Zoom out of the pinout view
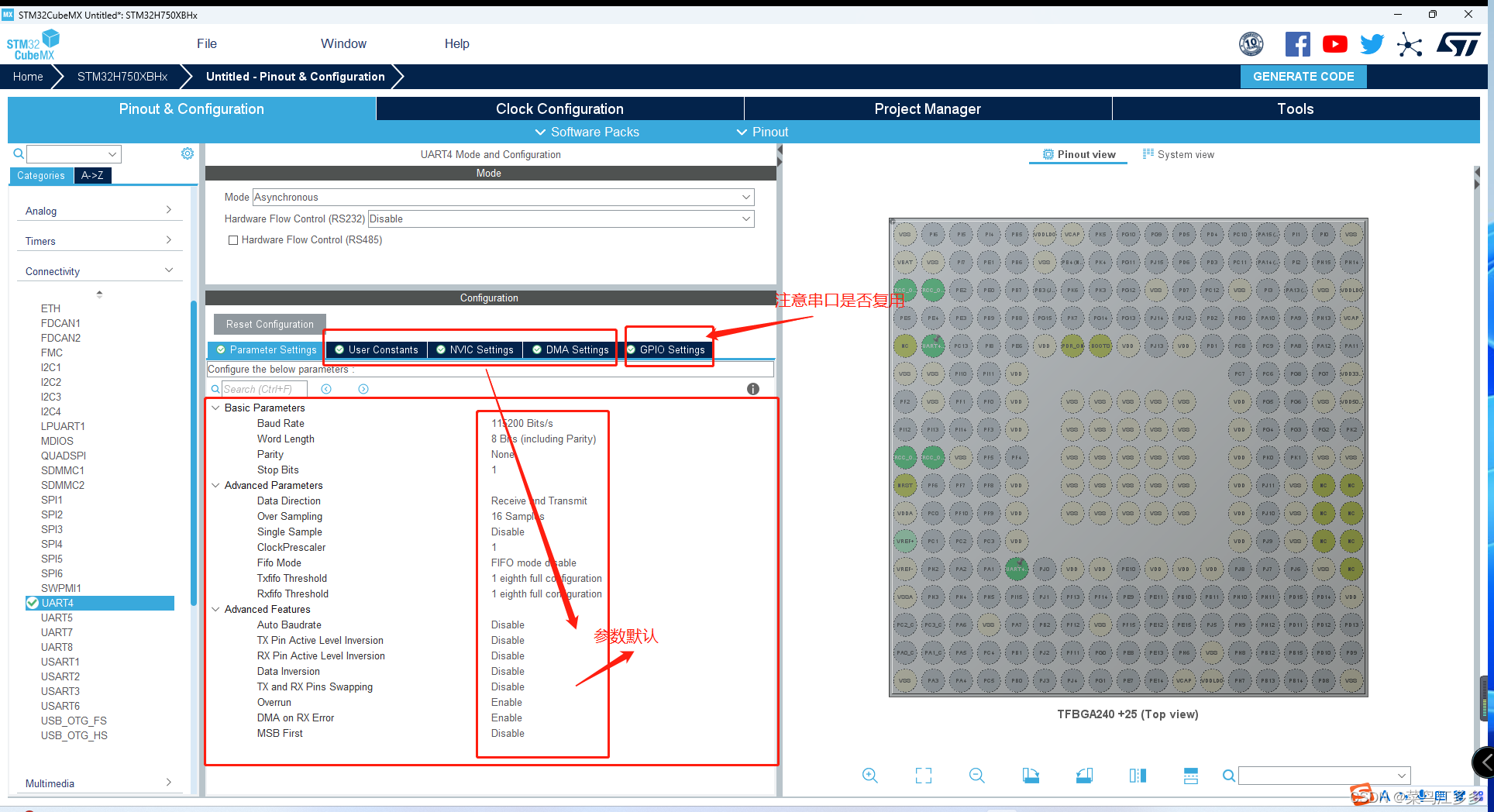The image size is (1494, 812). 977,776
